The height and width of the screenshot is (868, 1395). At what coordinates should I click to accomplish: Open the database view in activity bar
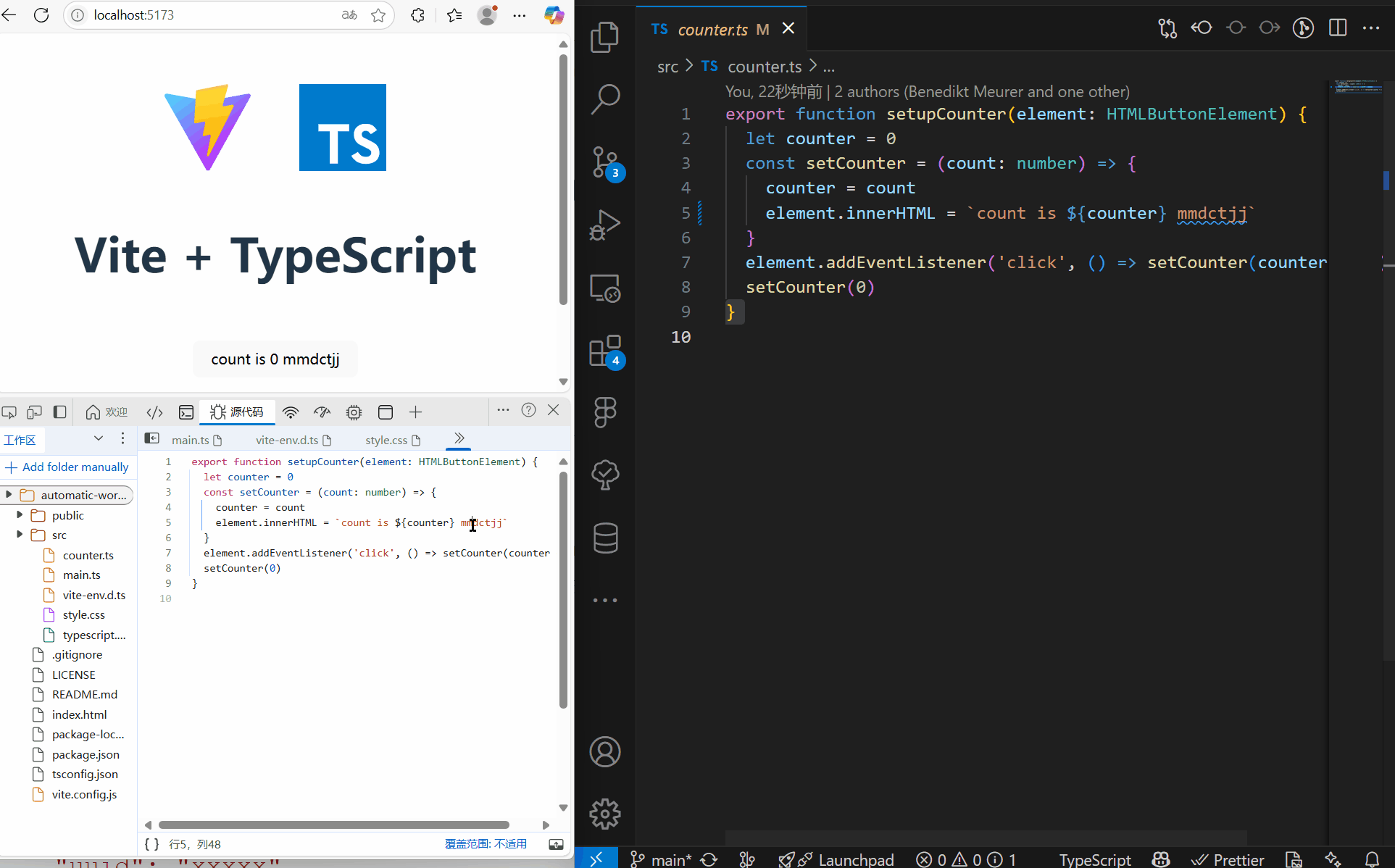(x=605, y=538)
